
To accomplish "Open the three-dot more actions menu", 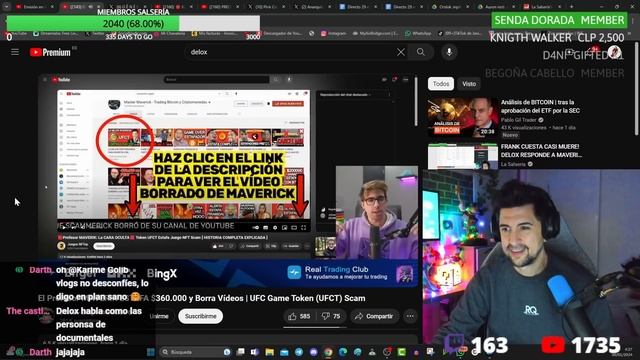I will pyautogui.click(x=410, y=316).
